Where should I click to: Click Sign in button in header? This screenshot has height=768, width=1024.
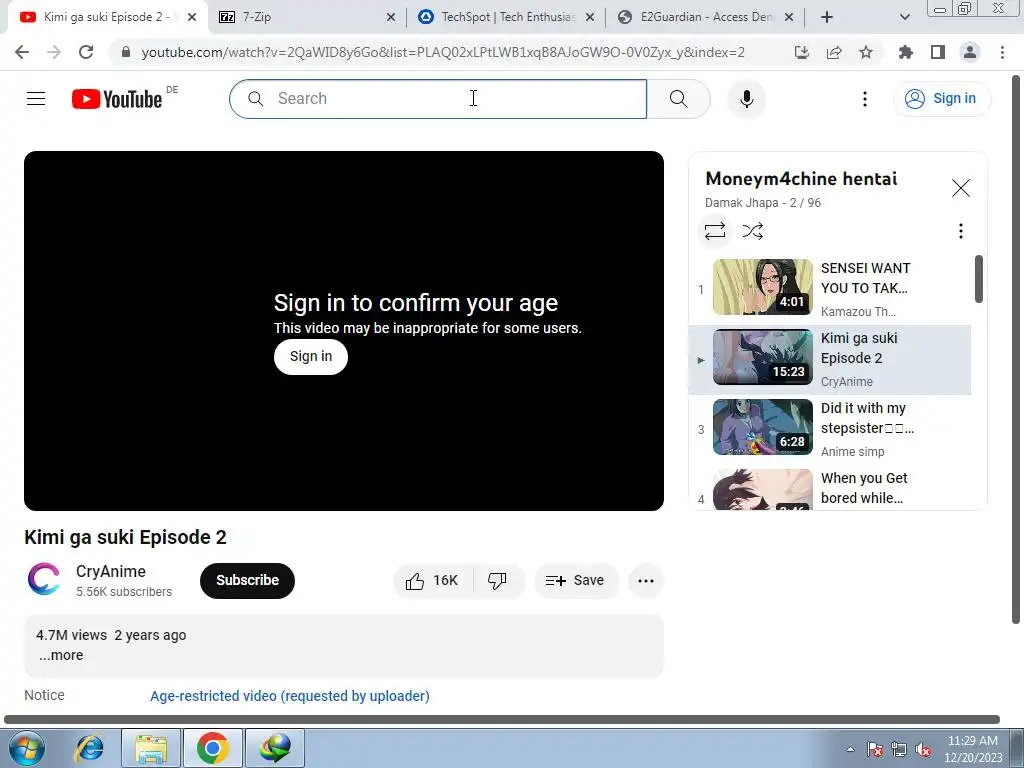(942, 99)
